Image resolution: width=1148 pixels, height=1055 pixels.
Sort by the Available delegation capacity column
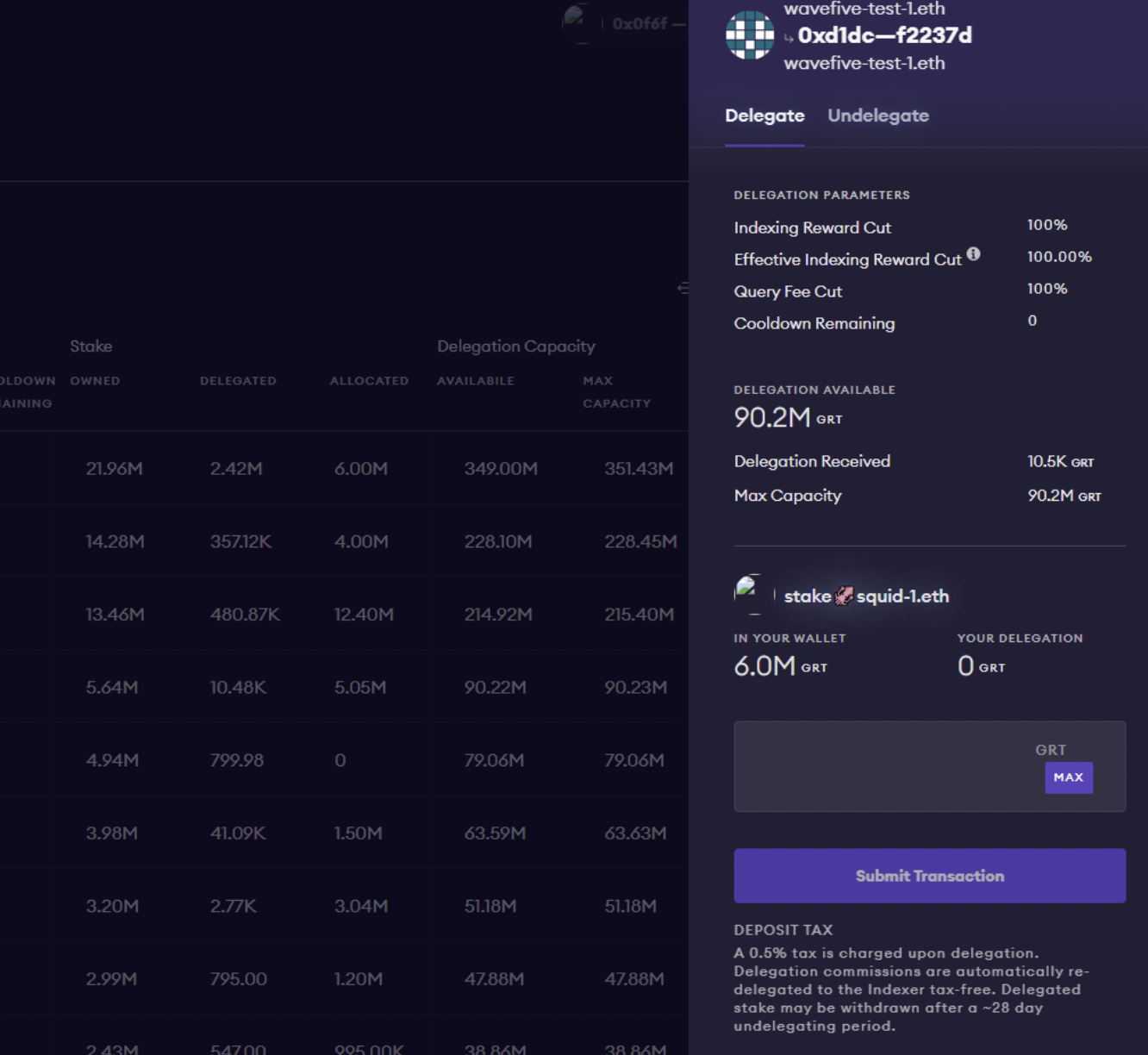[475, 381]
